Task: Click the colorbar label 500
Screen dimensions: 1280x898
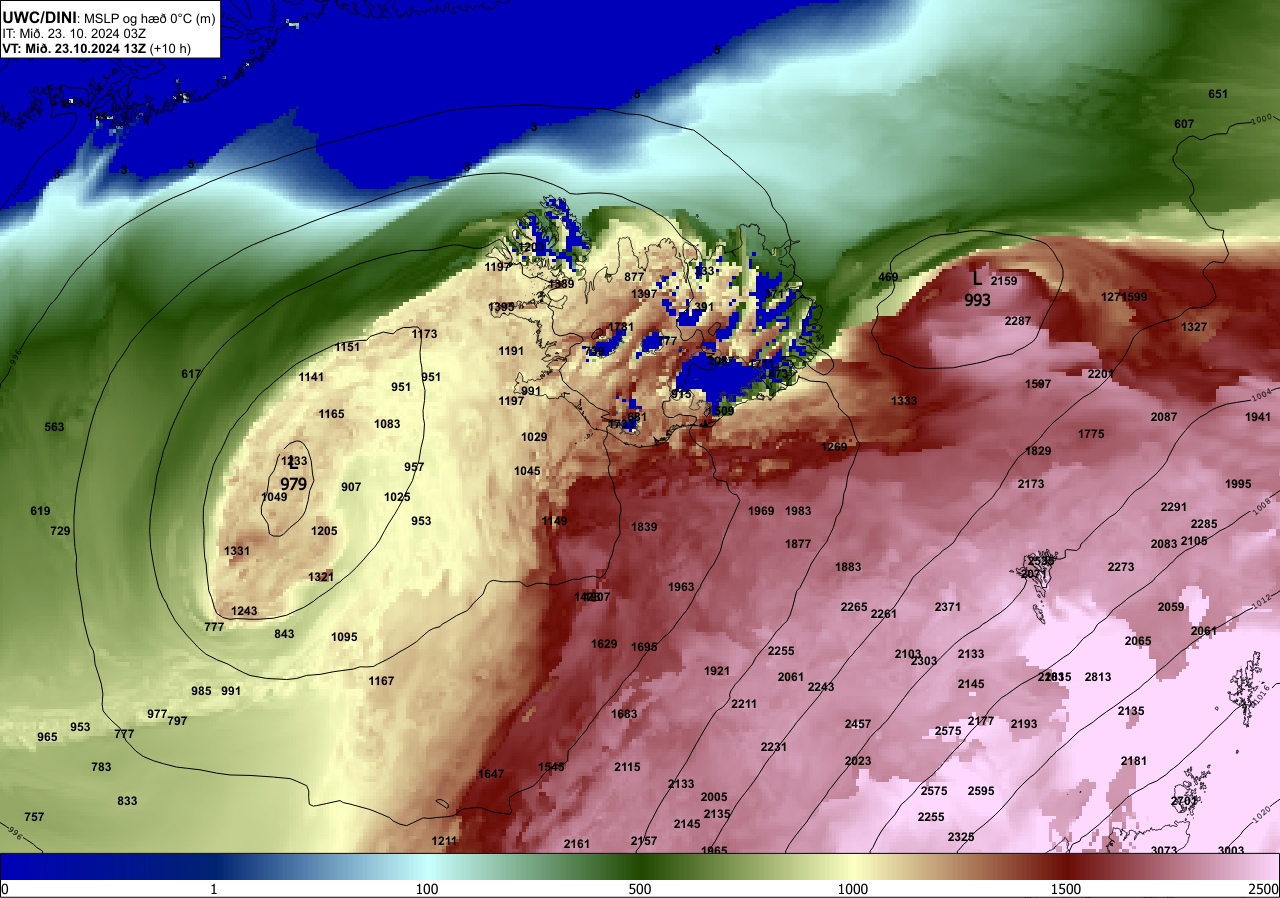Action: click(x=640, y=889)
